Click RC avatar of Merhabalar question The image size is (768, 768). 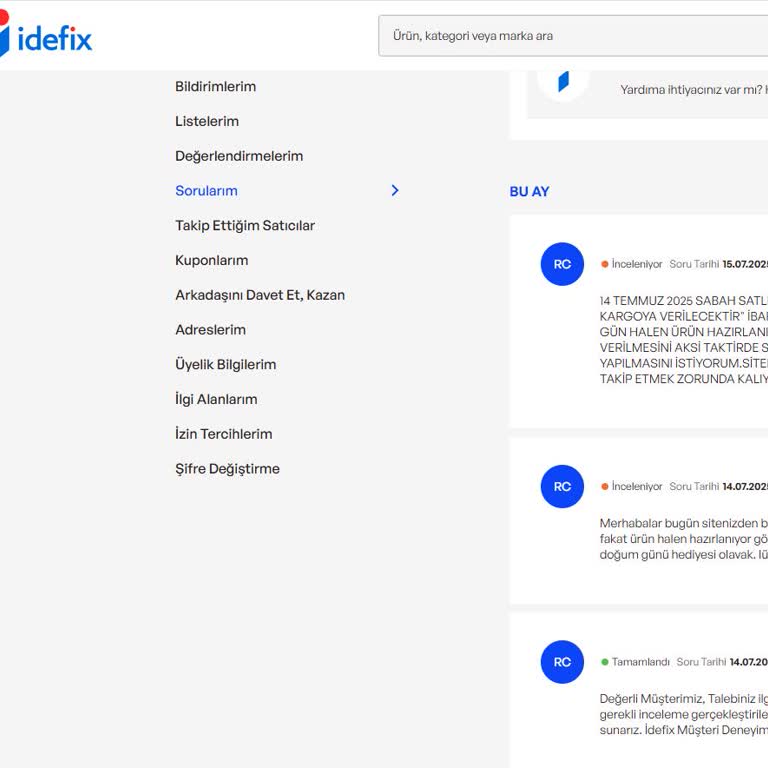click(562, 486)
